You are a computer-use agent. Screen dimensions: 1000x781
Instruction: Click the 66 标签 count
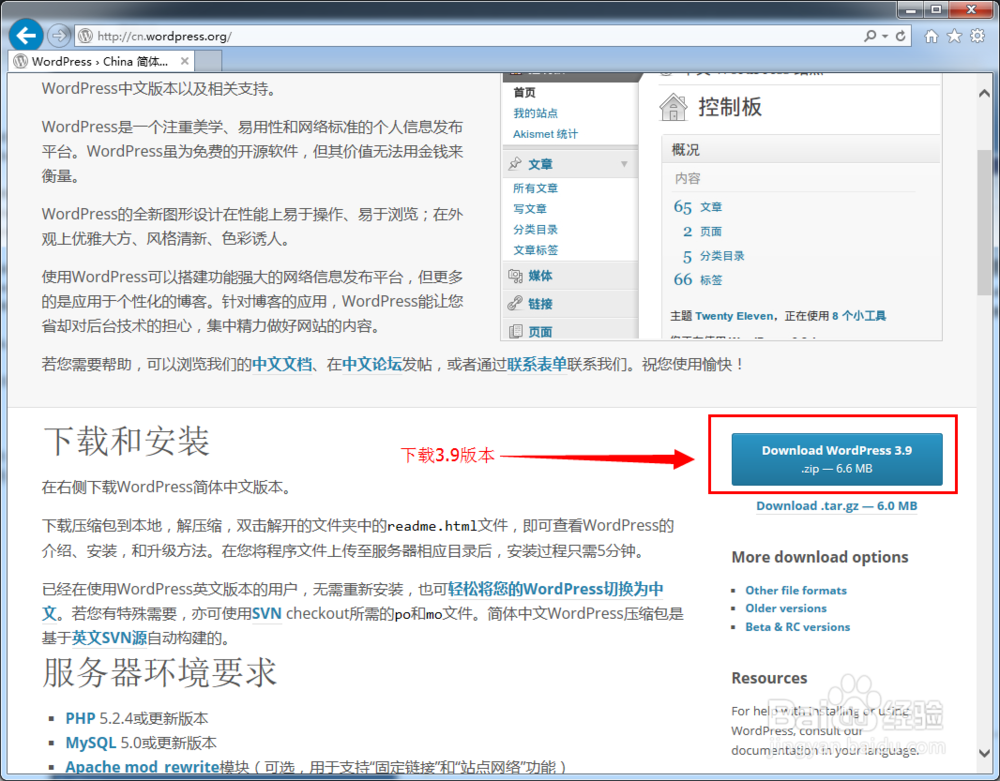pyautogui.click(x=698, y=279)
